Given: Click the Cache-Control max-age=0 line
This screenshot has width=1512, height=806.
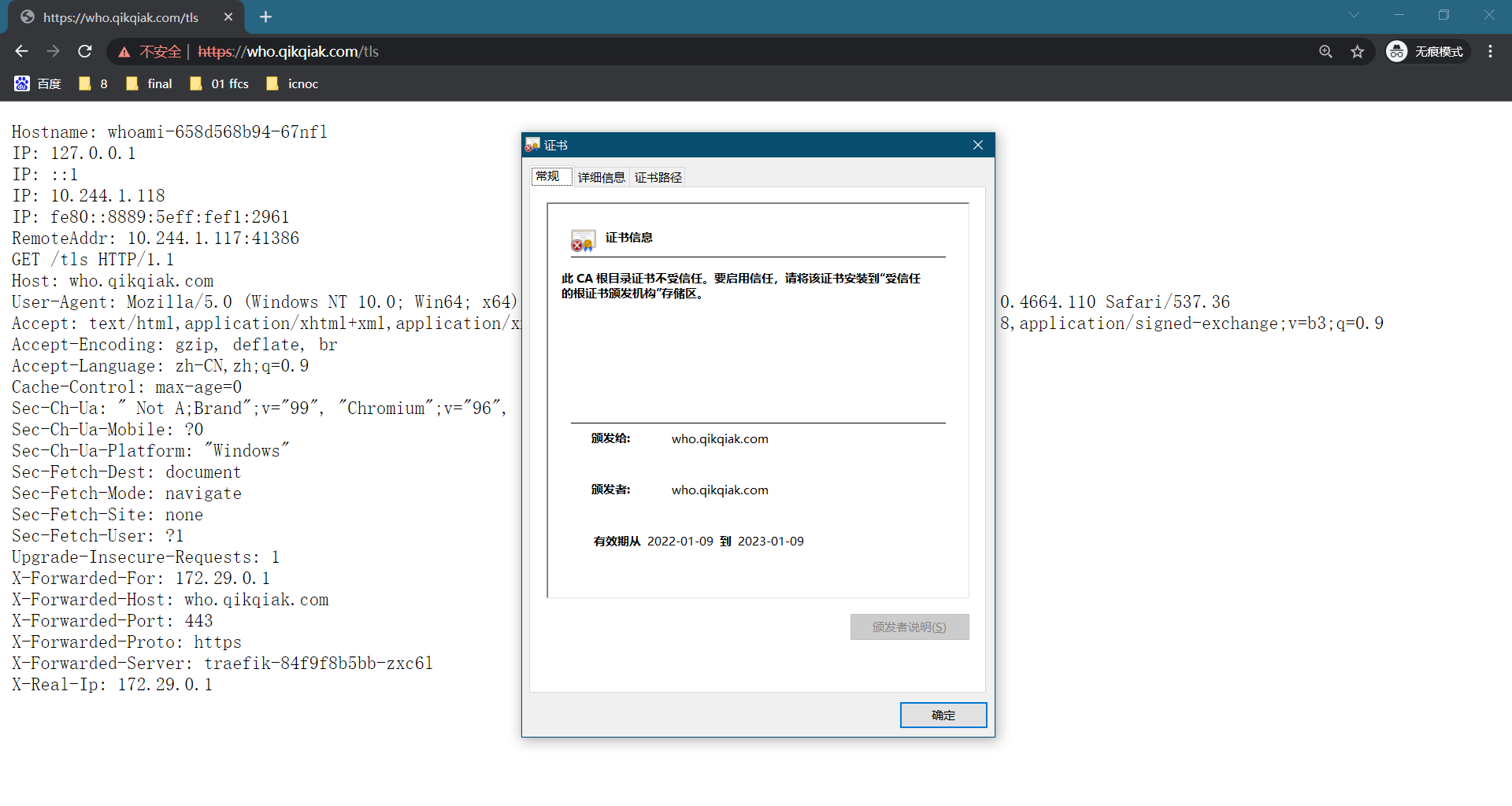Looking at the screenshot, I should 126,386.
